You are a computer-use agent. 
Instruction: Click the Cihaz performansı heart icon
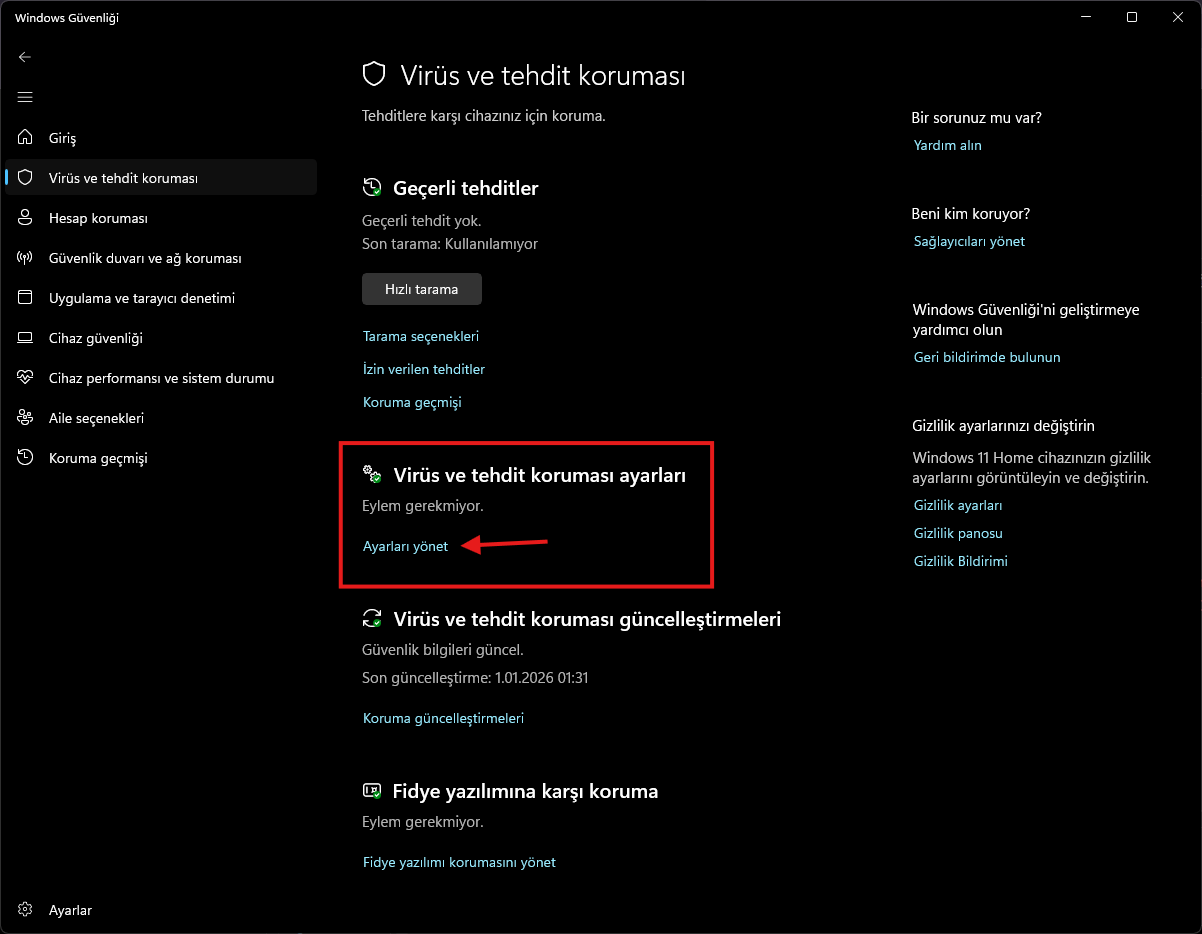(25, 378)
